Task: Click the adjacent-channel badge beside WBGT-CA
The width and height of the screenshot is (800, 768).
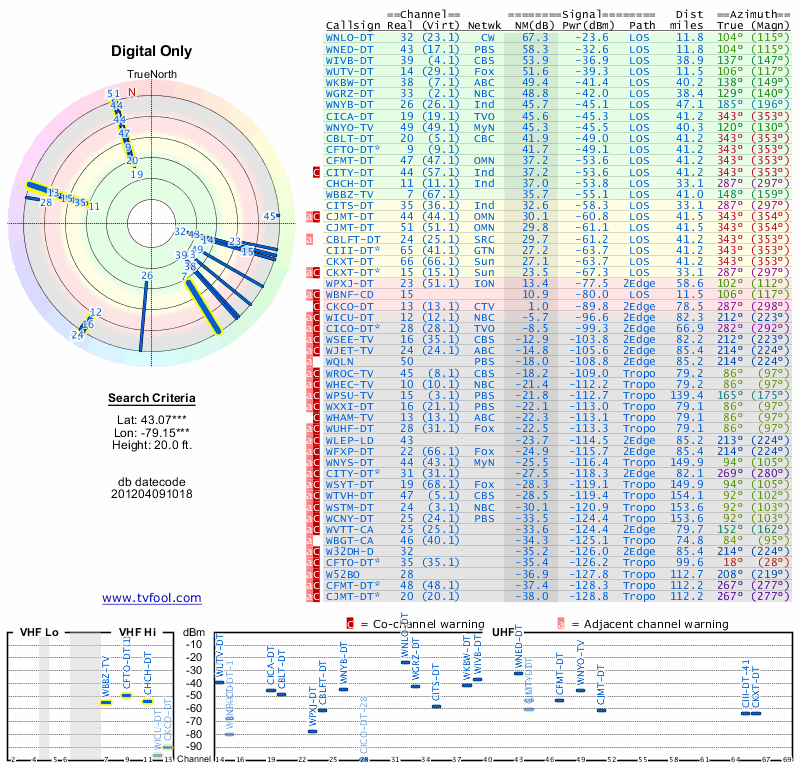Action: [x=309, y=540]
